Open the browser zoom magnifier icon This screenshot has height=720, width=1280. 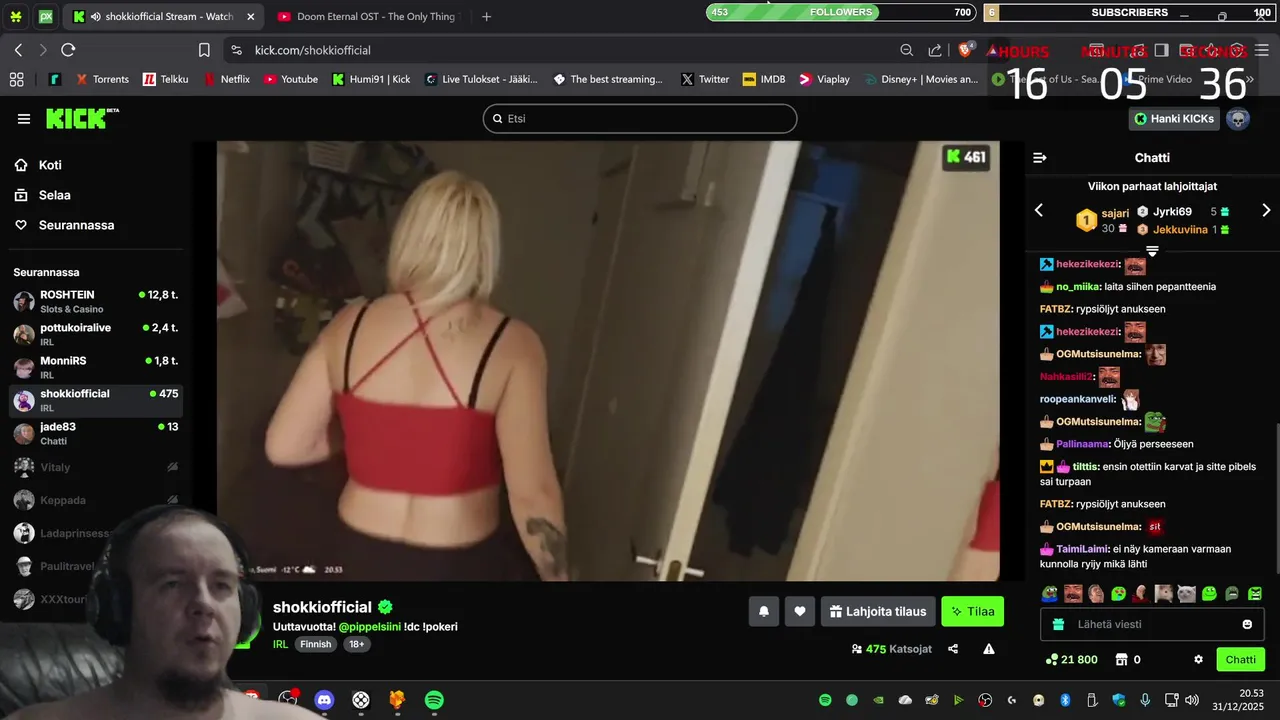point(907,50)
